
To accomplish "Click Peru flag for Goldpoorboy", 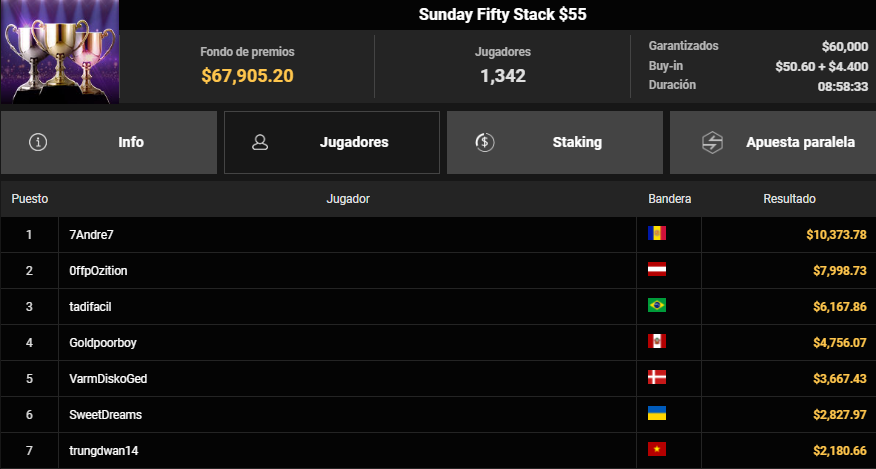I will click(x=656, y=342).
